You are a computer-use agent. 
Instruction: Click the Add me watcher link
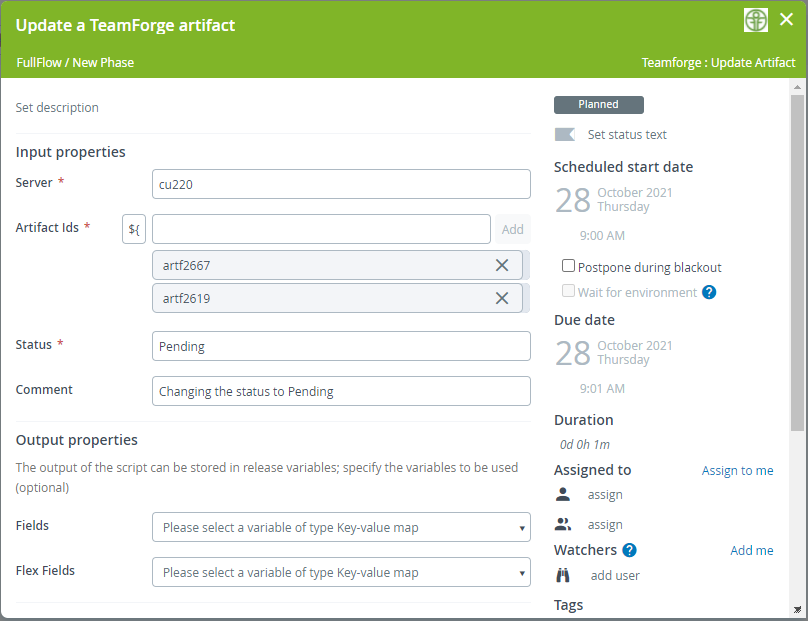point(751,551)
